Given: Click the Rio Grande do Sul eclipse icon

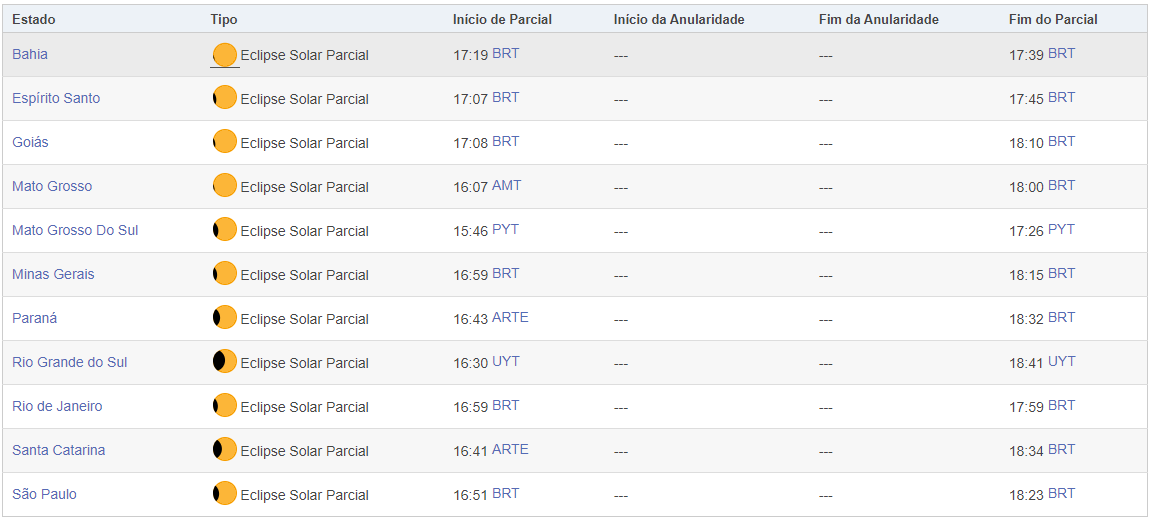Looking at the screenshot, I should (225, 362).
